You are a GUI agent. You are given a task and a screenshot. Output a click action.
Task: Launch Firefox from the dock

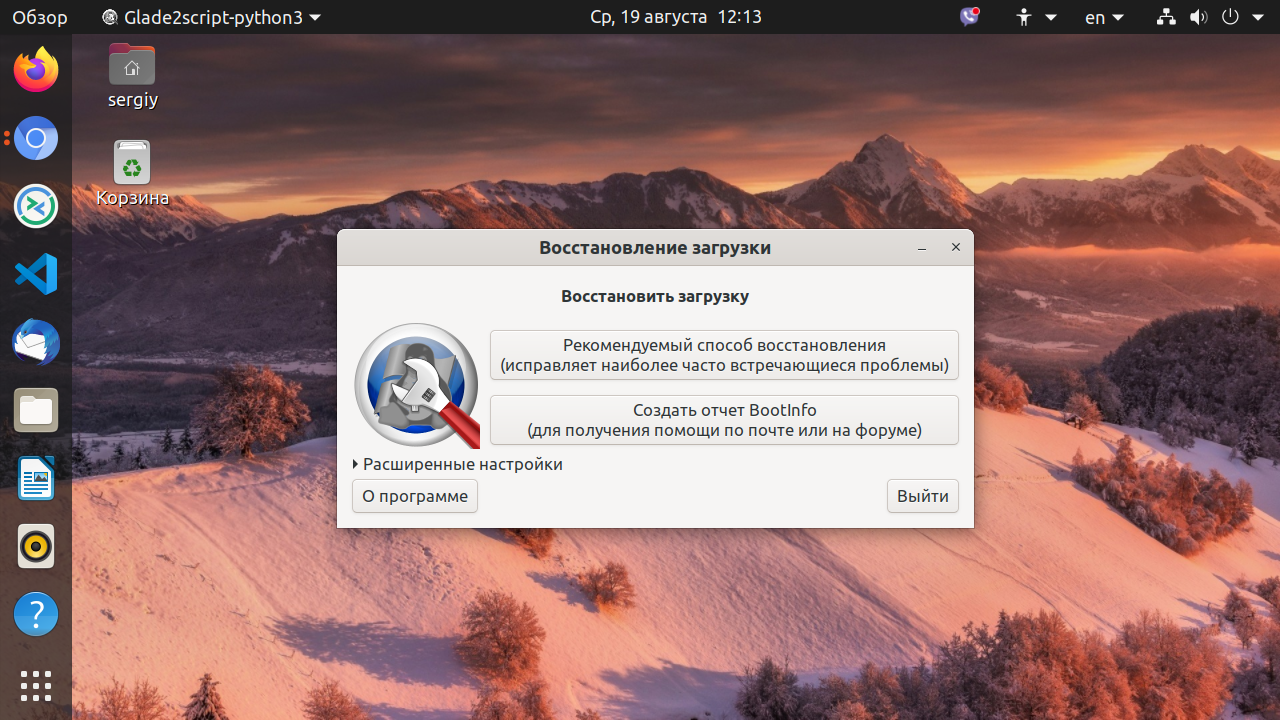tap(36, 70)
